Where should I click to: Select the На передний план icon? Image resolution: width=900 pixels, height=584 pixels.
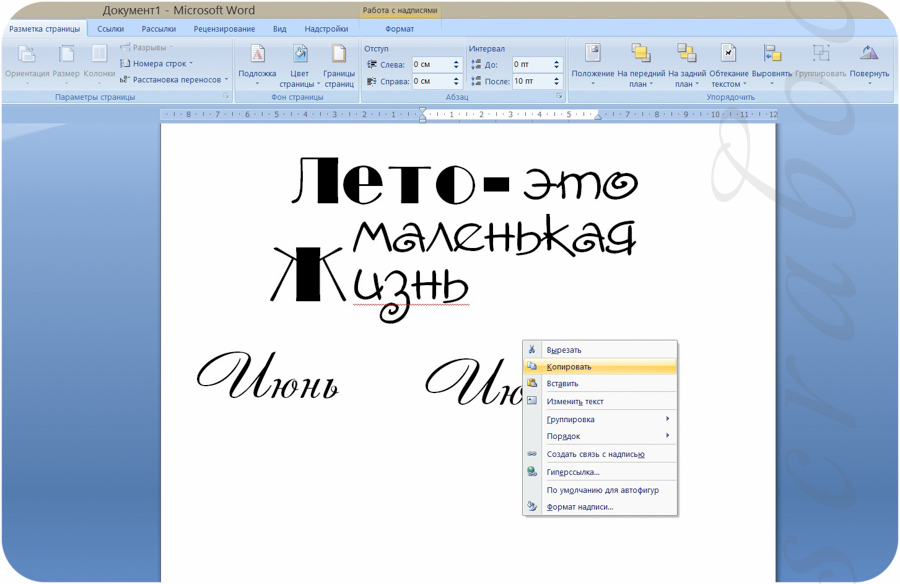pyautogui.click(x=641, y=53)
